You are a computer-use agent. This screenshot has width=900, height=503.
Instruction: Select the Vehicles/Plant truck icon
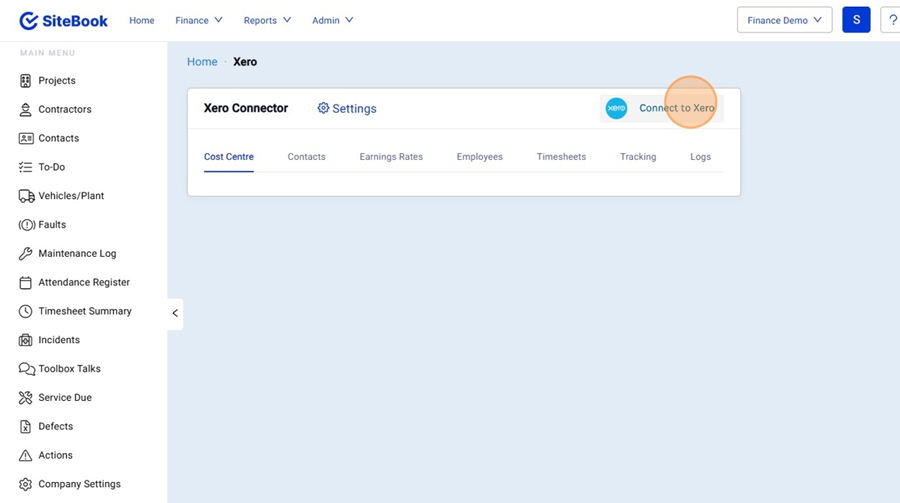pyautogui.click(x=26, y=196)
